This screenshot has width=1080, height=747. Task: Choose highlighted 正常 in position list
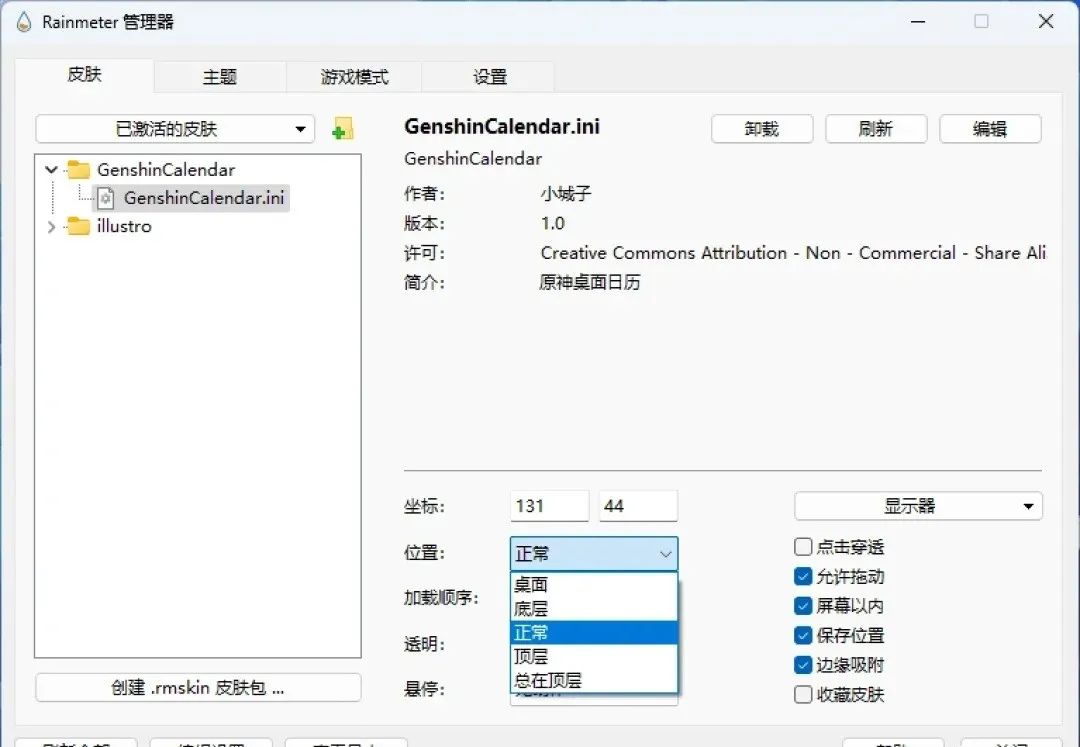[594, 633]
